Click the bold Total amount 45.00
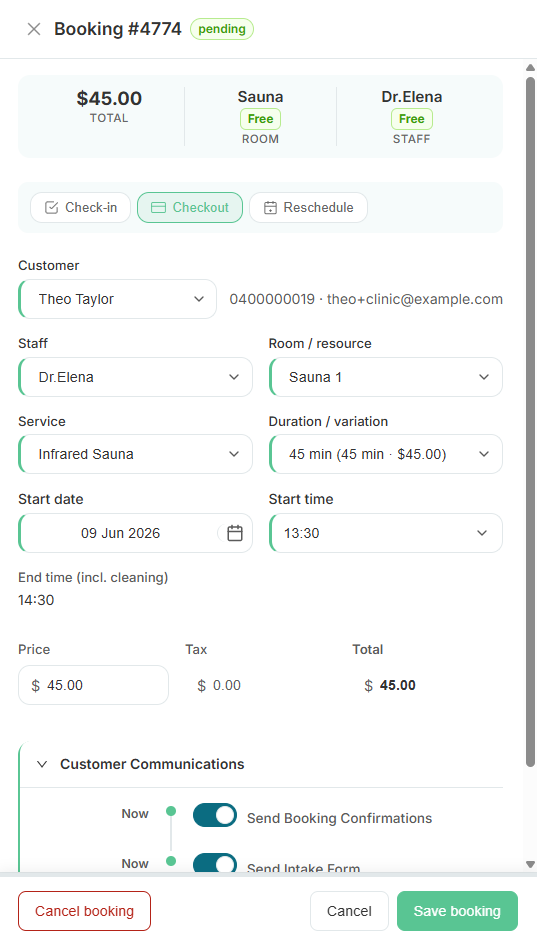This screenshot has width=537, height=942. click(398, 685)
